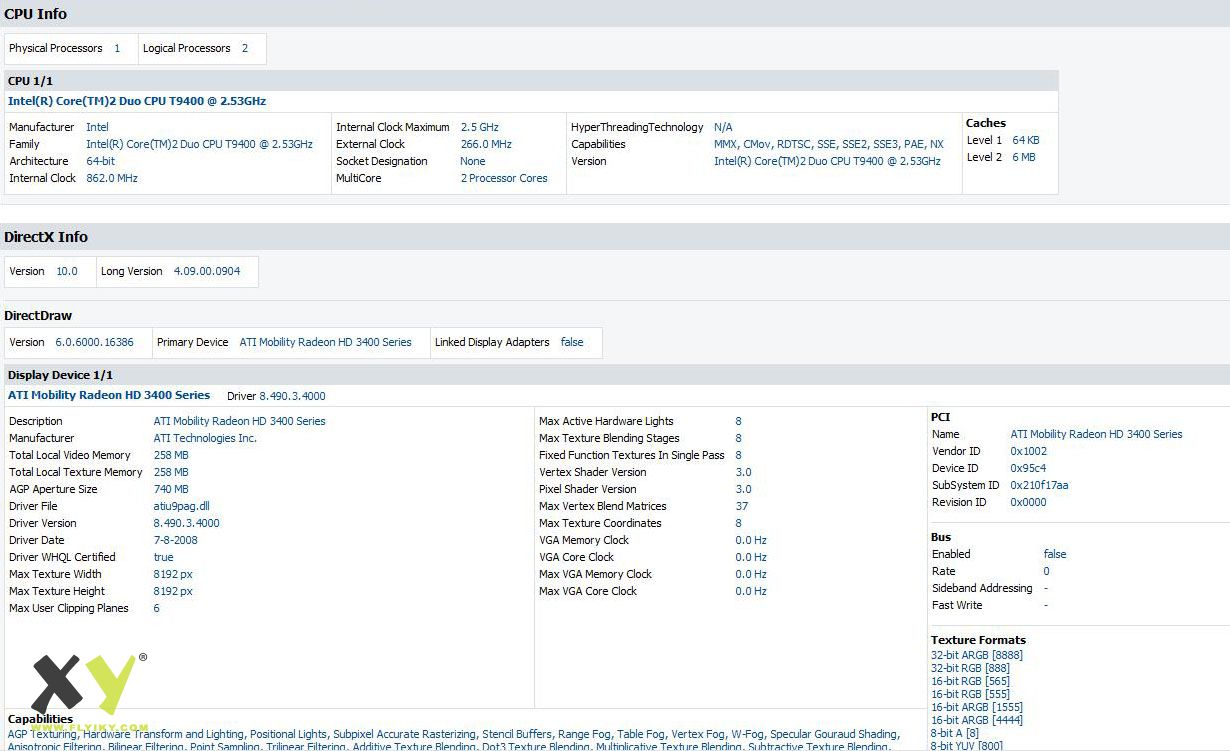Click Internal Clock Maximum value "2.5 GHz"

(x=480, y=127)
